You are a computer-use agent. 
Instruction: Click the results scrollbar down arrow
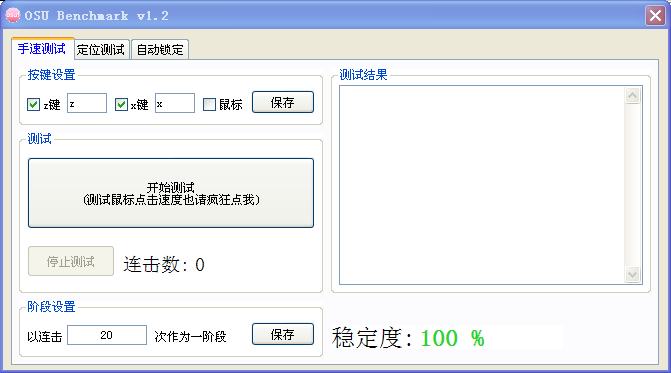(x=632, y=274)
